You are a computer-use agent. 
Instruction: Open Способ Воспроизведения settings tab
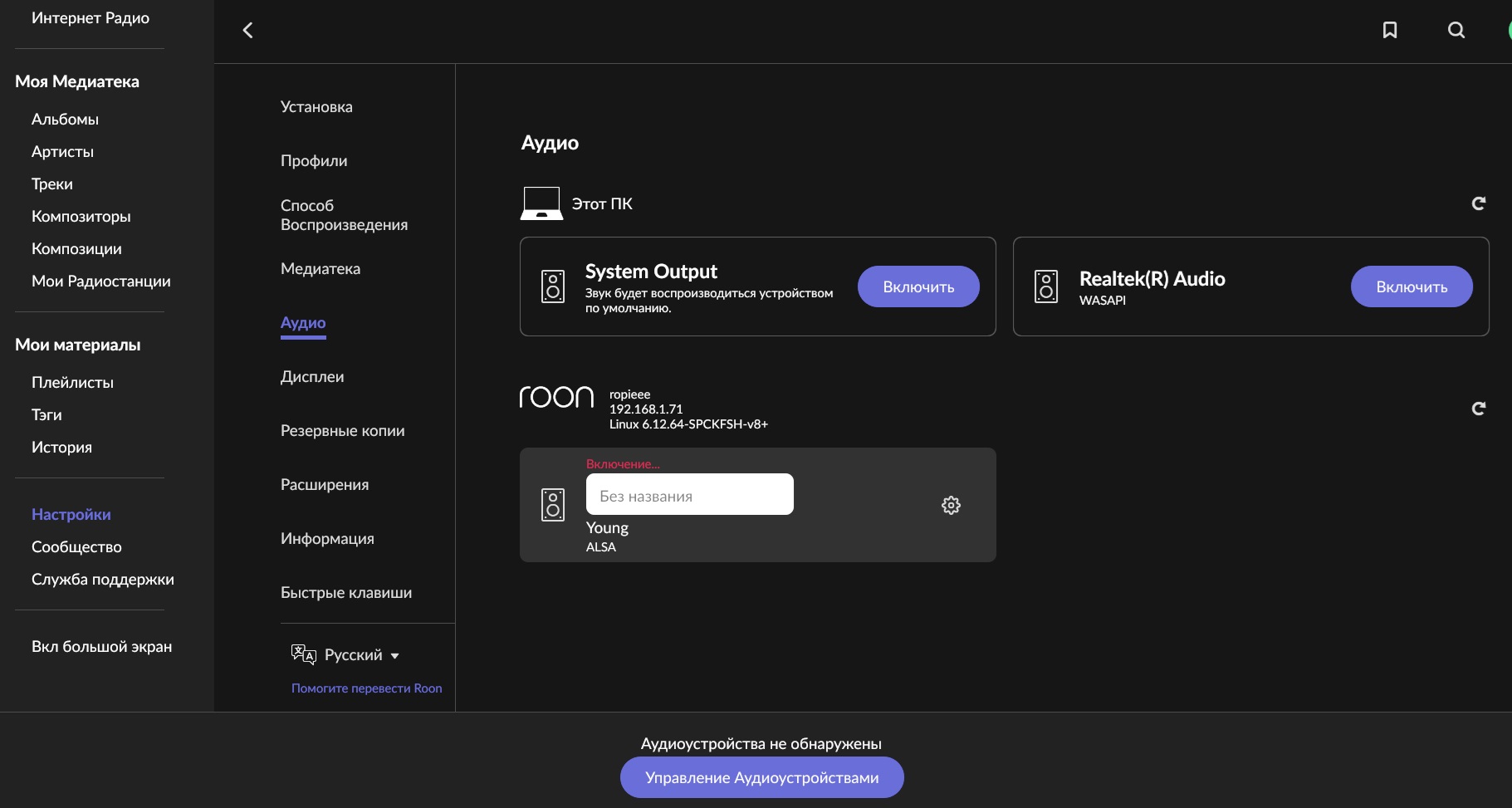click(x=344, y=215)
